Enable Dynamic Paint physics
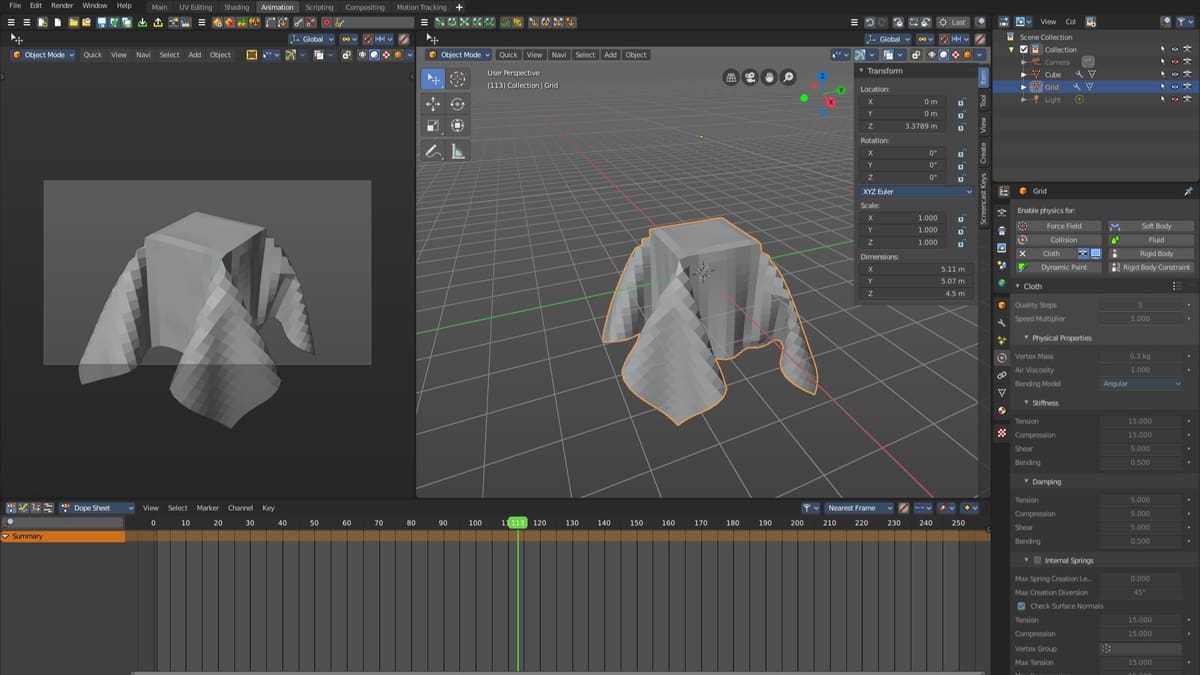The height and width of the screenshot is (675, 1200). [x=1059, y=268]
